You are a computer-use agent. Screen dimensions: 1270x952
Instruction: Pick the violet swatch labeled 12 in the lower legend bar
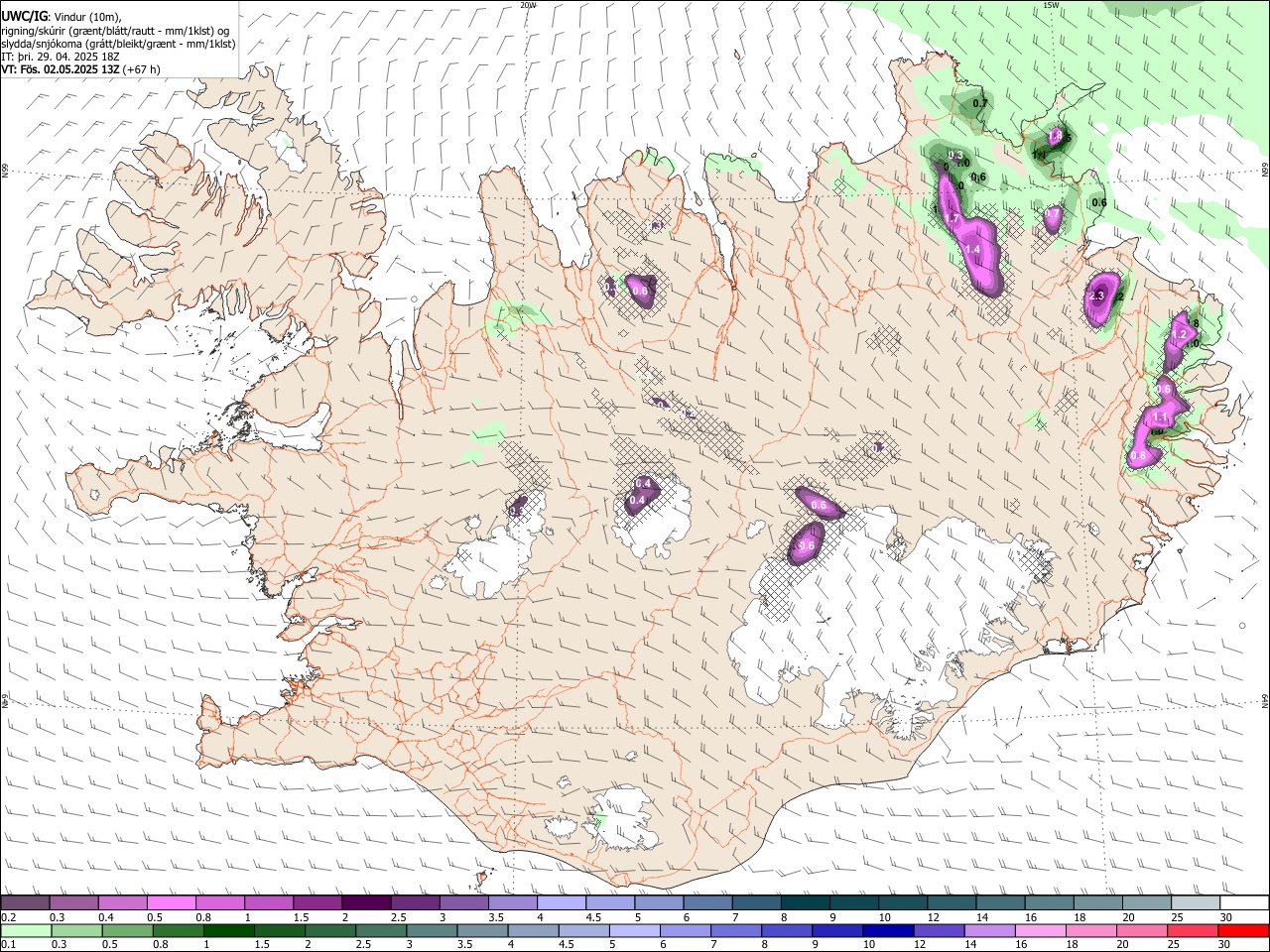click(938, 930)
